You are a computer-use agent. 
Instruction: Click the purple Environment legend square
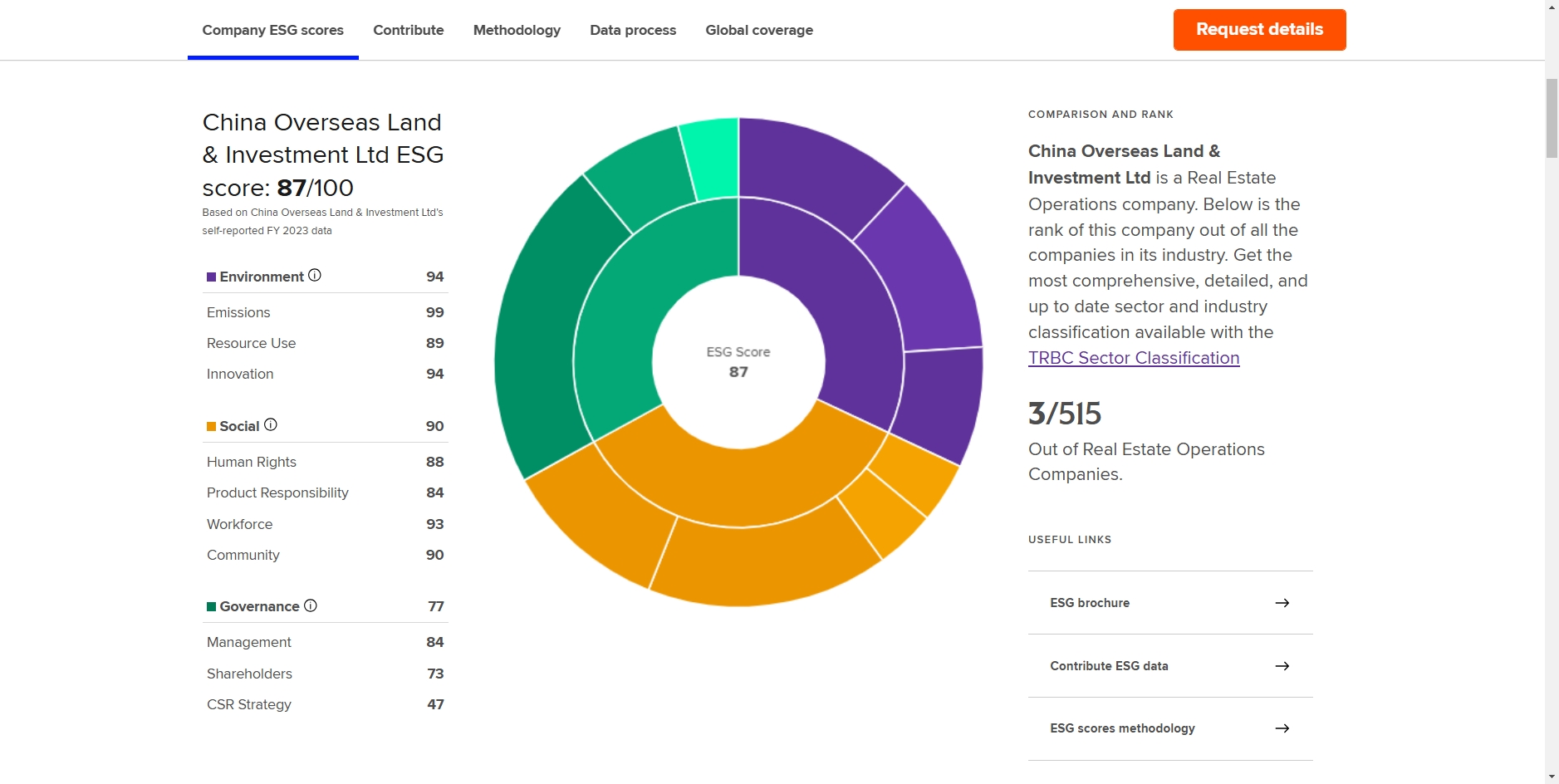(211, 277)
